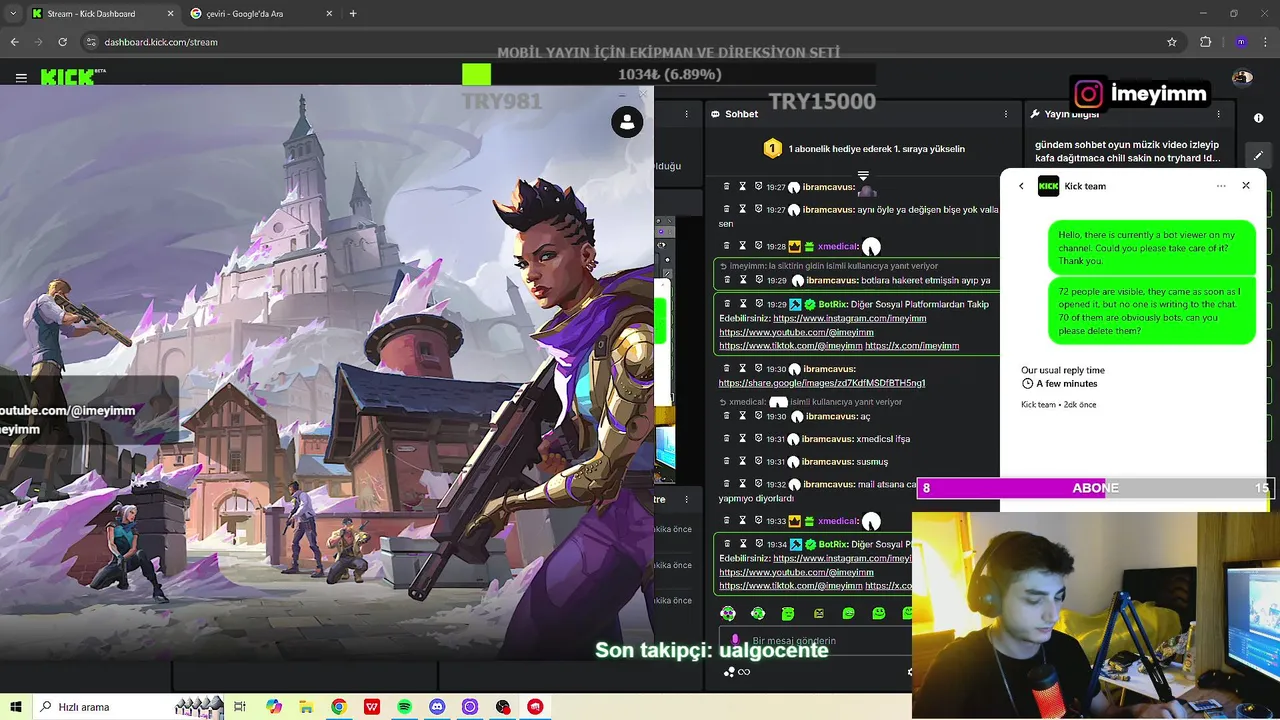
Task: Open the instagram.com/imeyimm link in chat
Action: (x=849, y=318)
